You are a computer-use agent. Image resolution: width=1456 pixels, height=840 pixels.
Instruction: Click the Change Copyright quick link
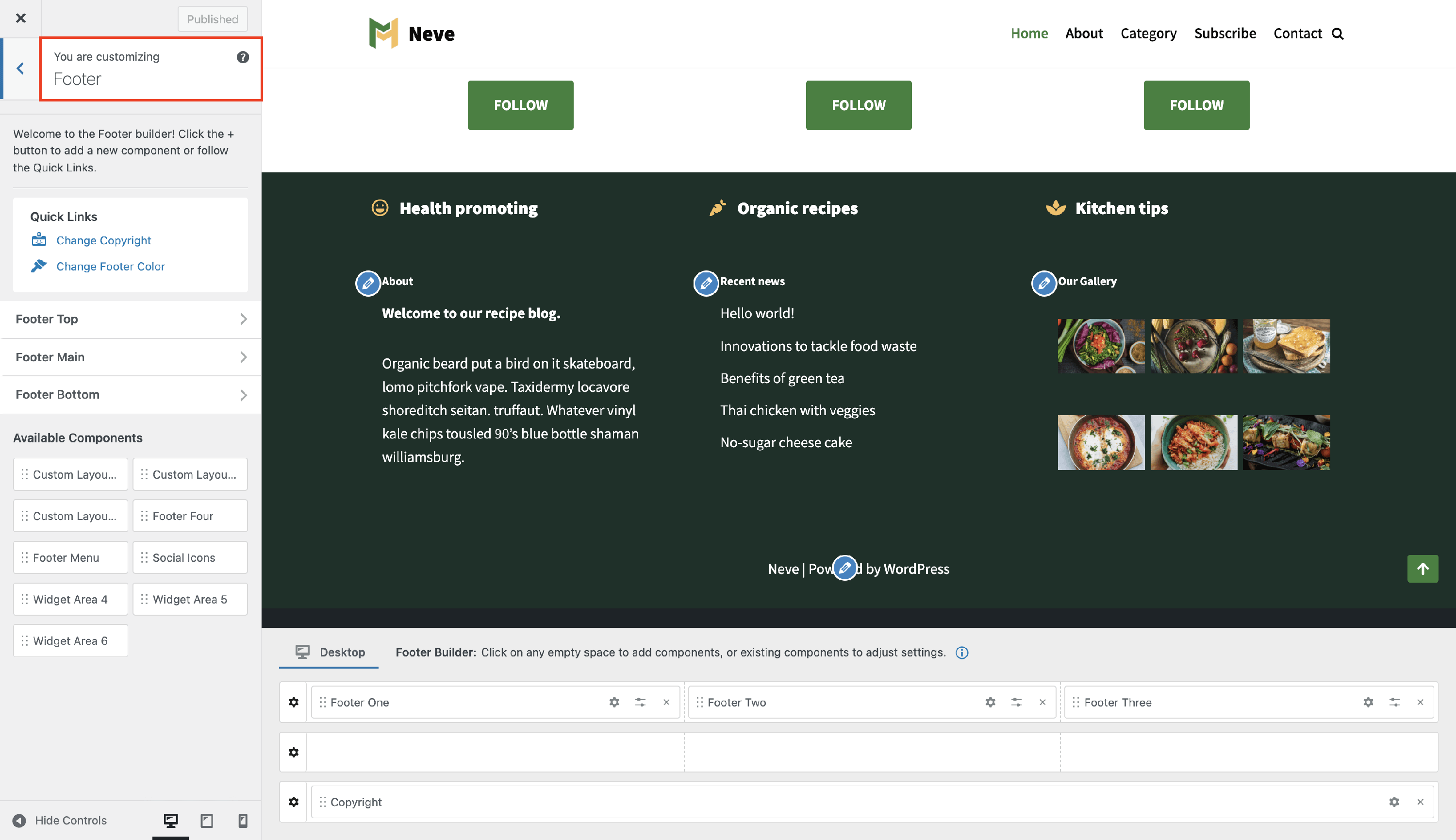coord(103,240)
